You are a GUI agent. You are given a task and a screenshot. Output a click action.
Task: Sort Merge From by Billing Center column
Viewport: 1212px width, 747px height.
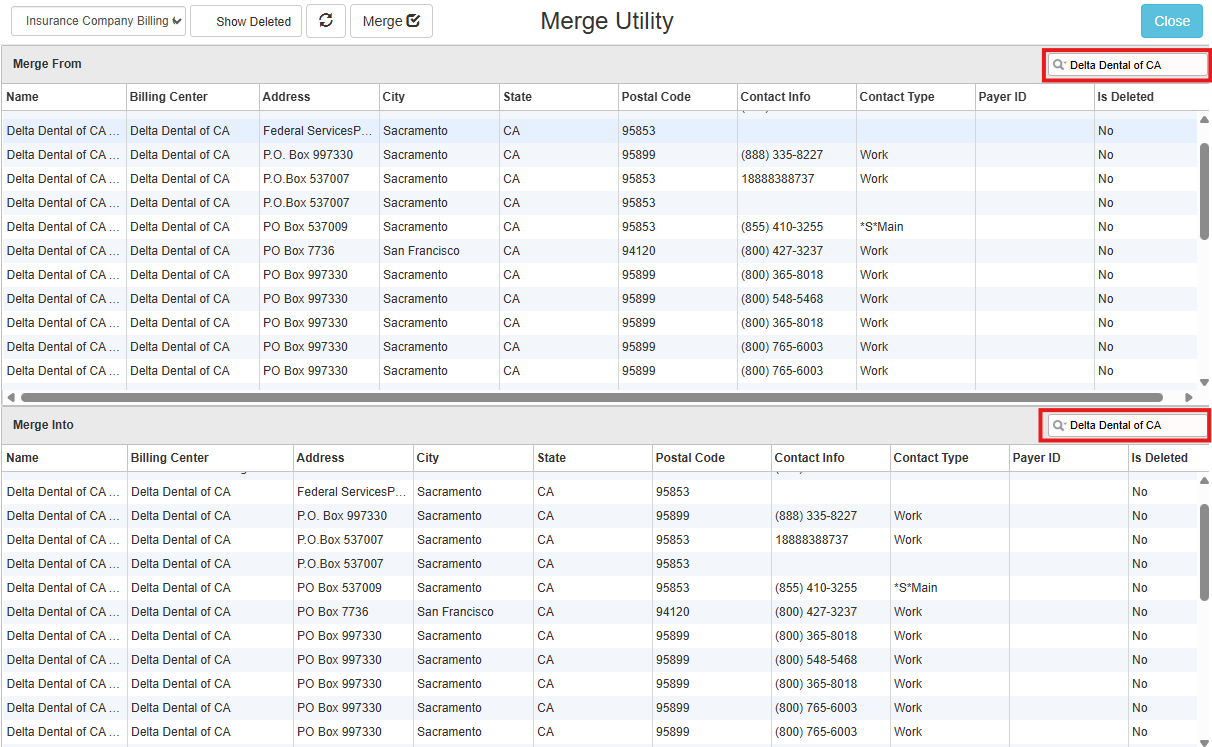click(192, 97)
